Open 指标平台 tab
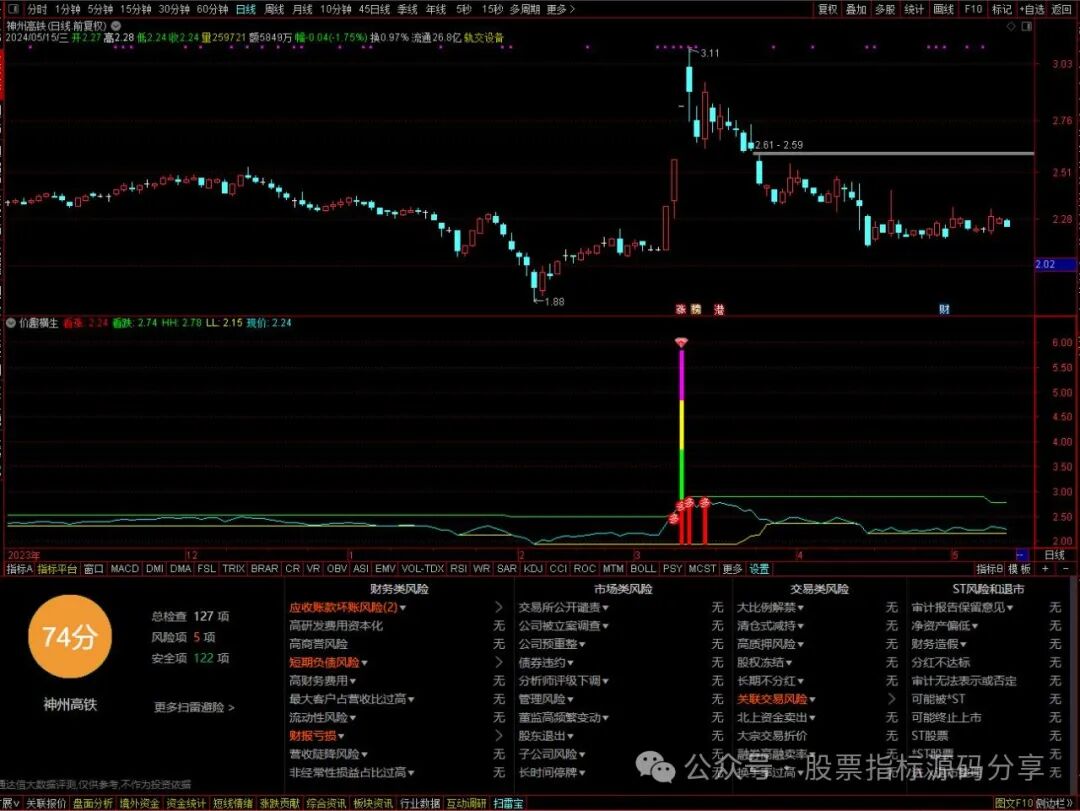This screenshot has width=1080, height=811. point(57,568)
